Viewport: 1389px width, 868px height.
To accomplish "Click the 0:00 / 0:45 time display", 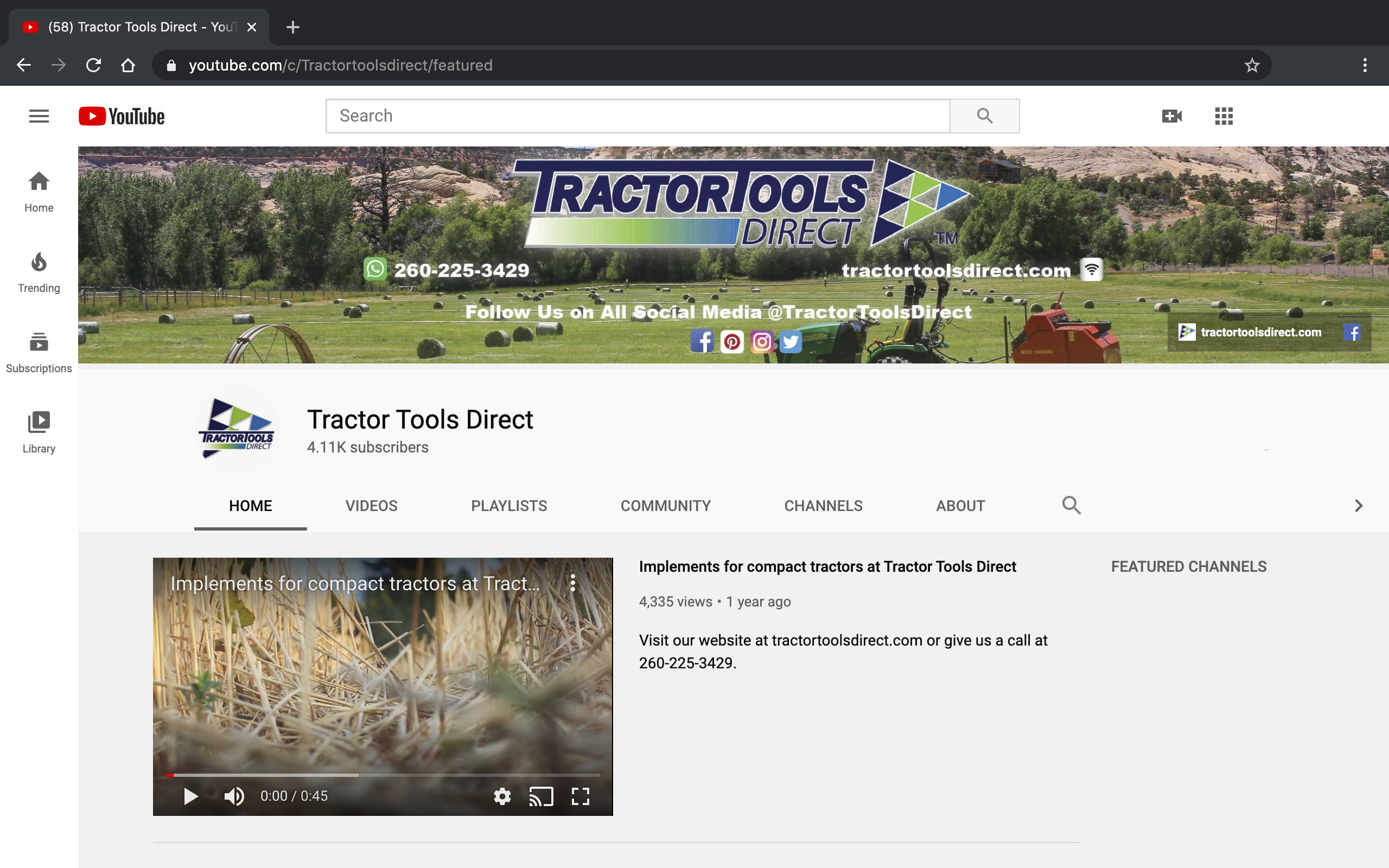I will pyautogui.click(x=294, y=796).
